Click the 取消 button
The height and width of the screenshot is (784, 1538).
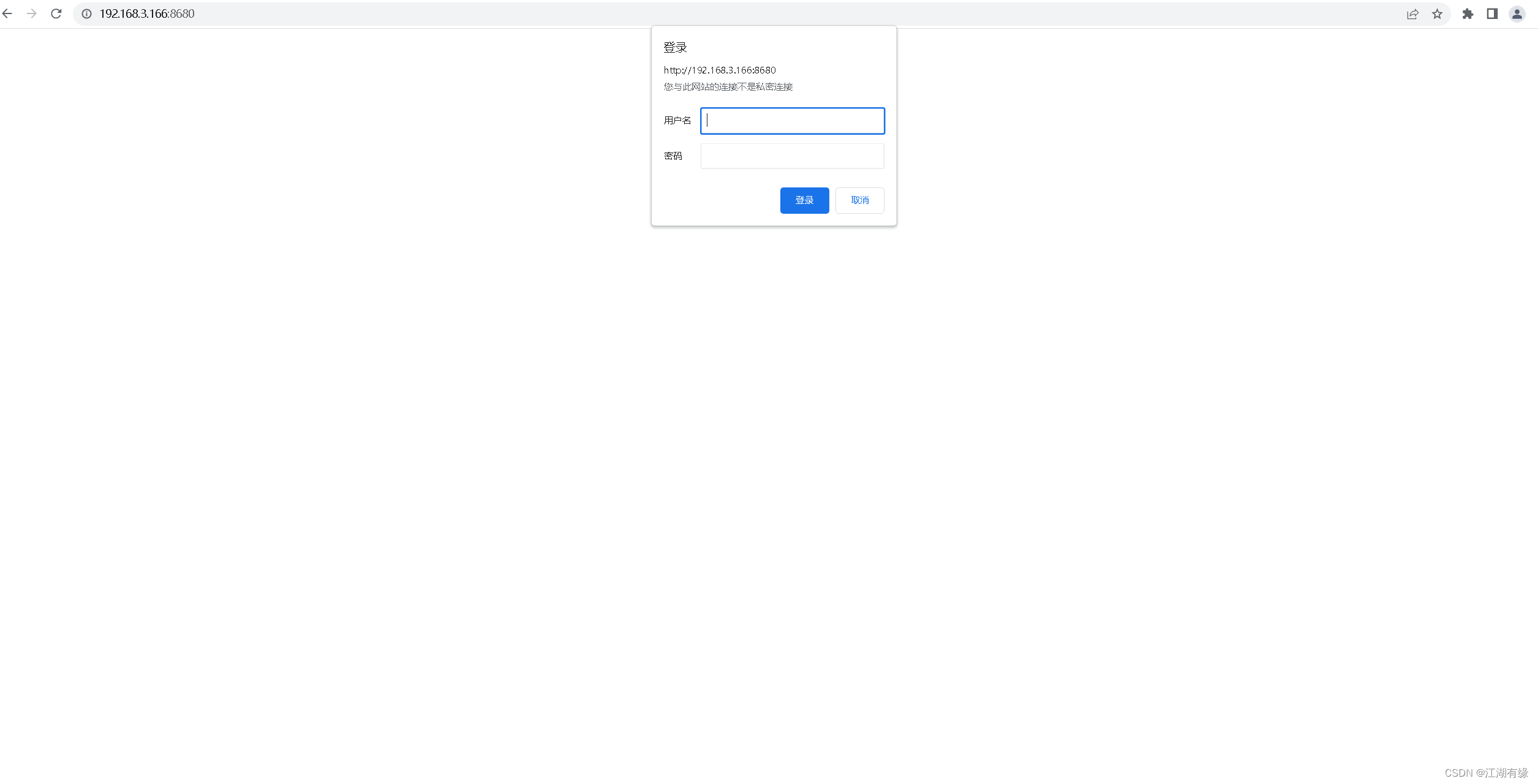(859, 200)
